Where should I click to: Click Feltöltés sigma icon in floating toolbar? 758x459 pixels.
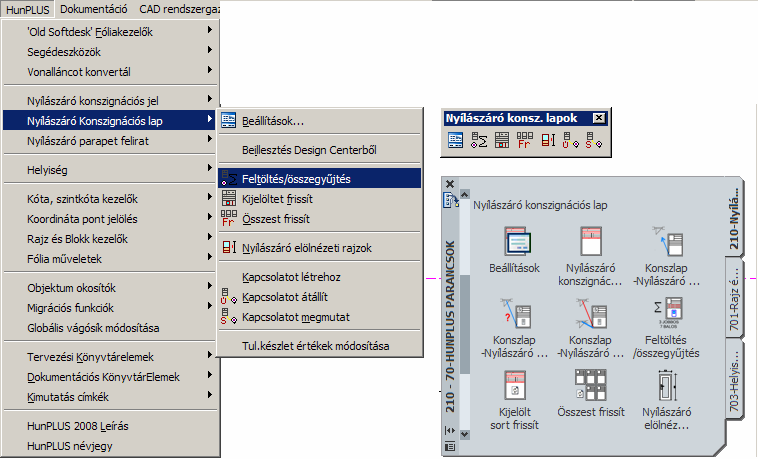(479, 140)
